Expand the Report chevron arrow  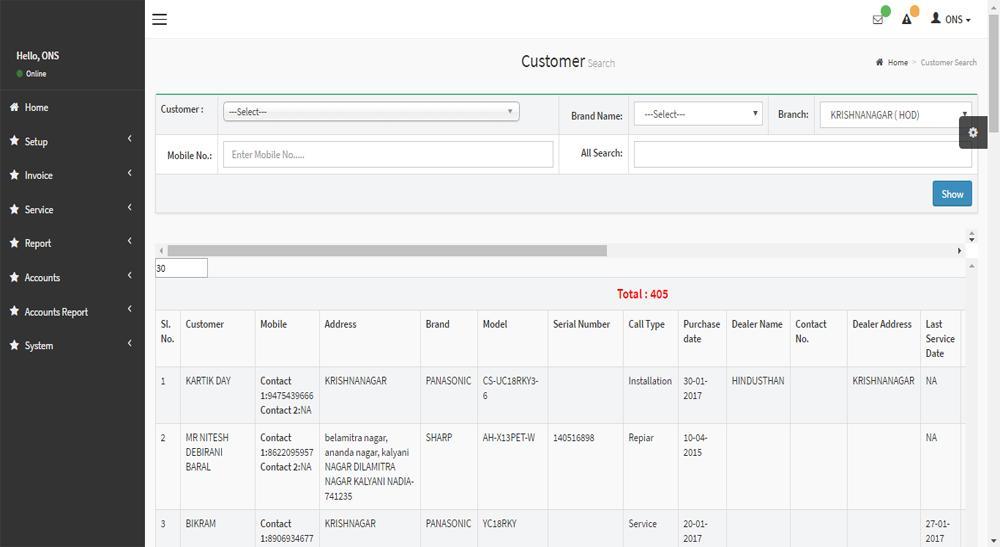(x=129, y=241)
